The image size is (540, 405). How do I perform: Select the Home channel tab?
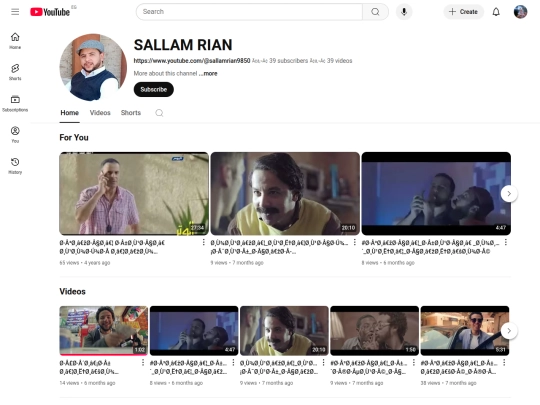coord(70,113)
